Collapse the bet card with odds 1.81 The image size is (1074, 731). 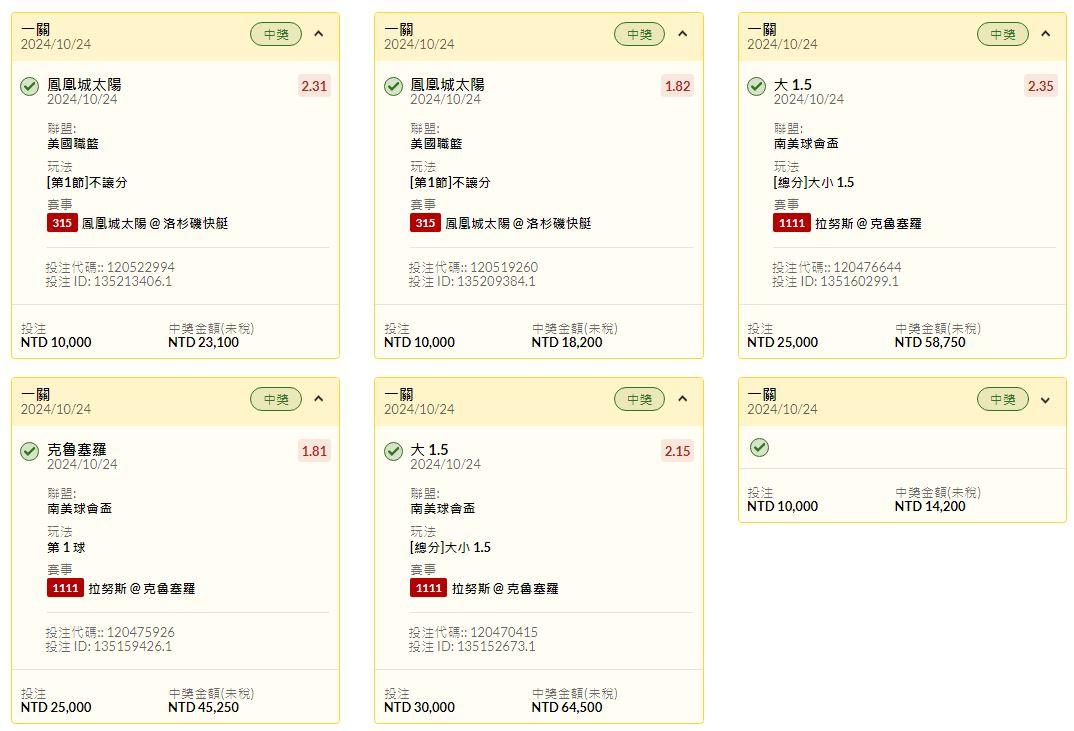pyautogui.click(x=319, y=399)
